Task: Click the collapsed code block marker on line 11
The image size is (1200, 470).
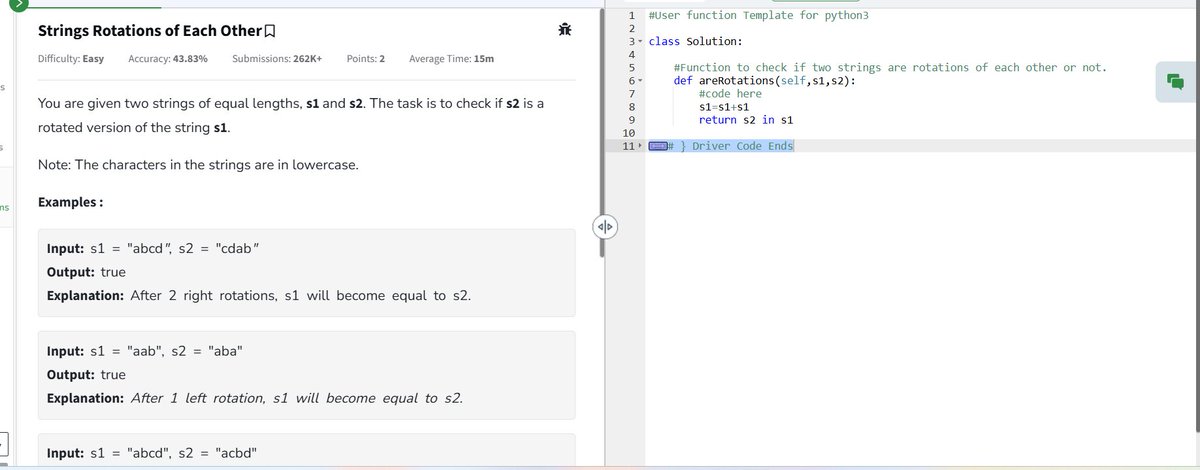Action: 658,147
